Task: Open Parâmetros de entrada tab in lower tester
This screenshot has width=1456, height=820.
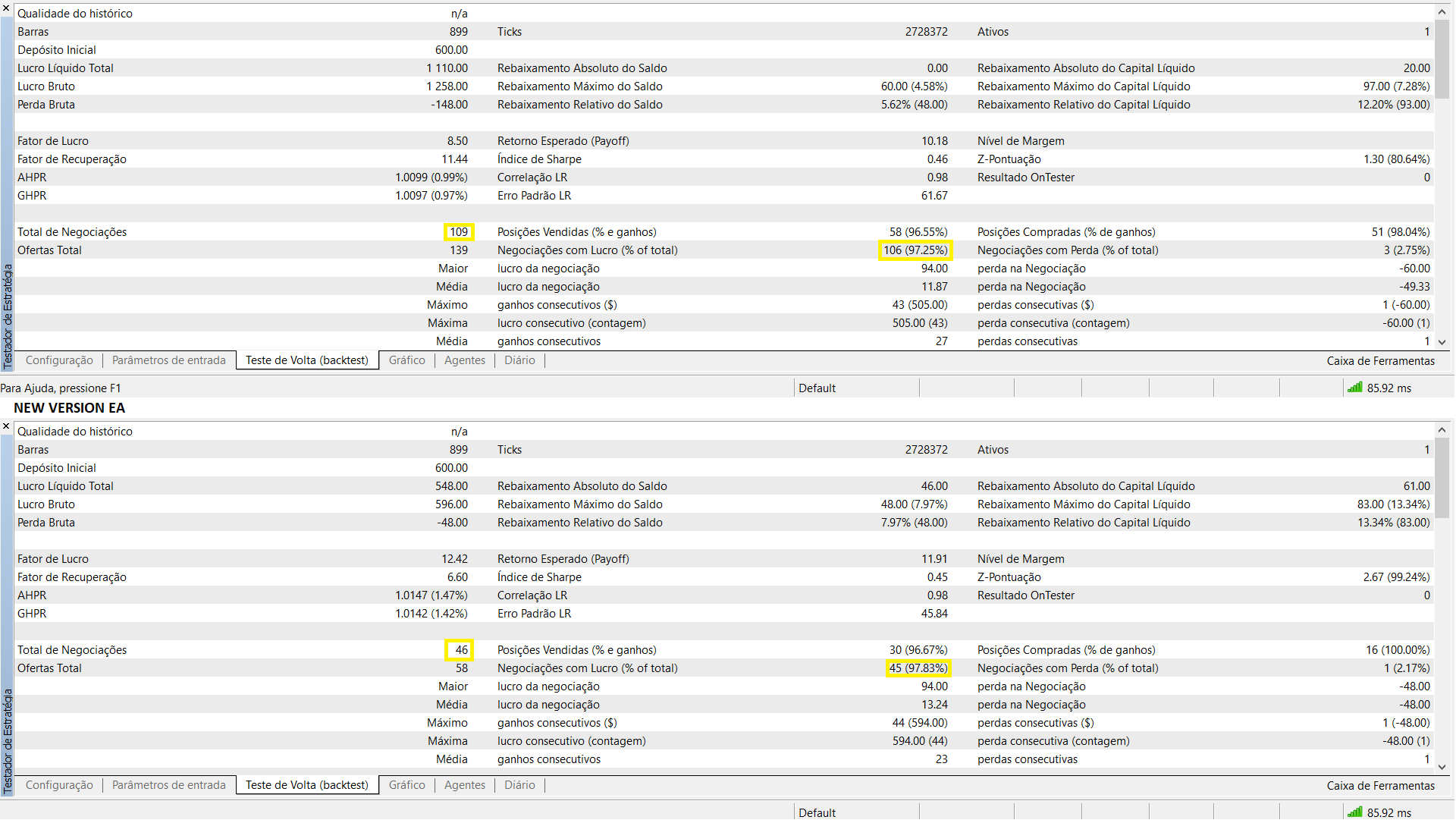Action: 168,785
